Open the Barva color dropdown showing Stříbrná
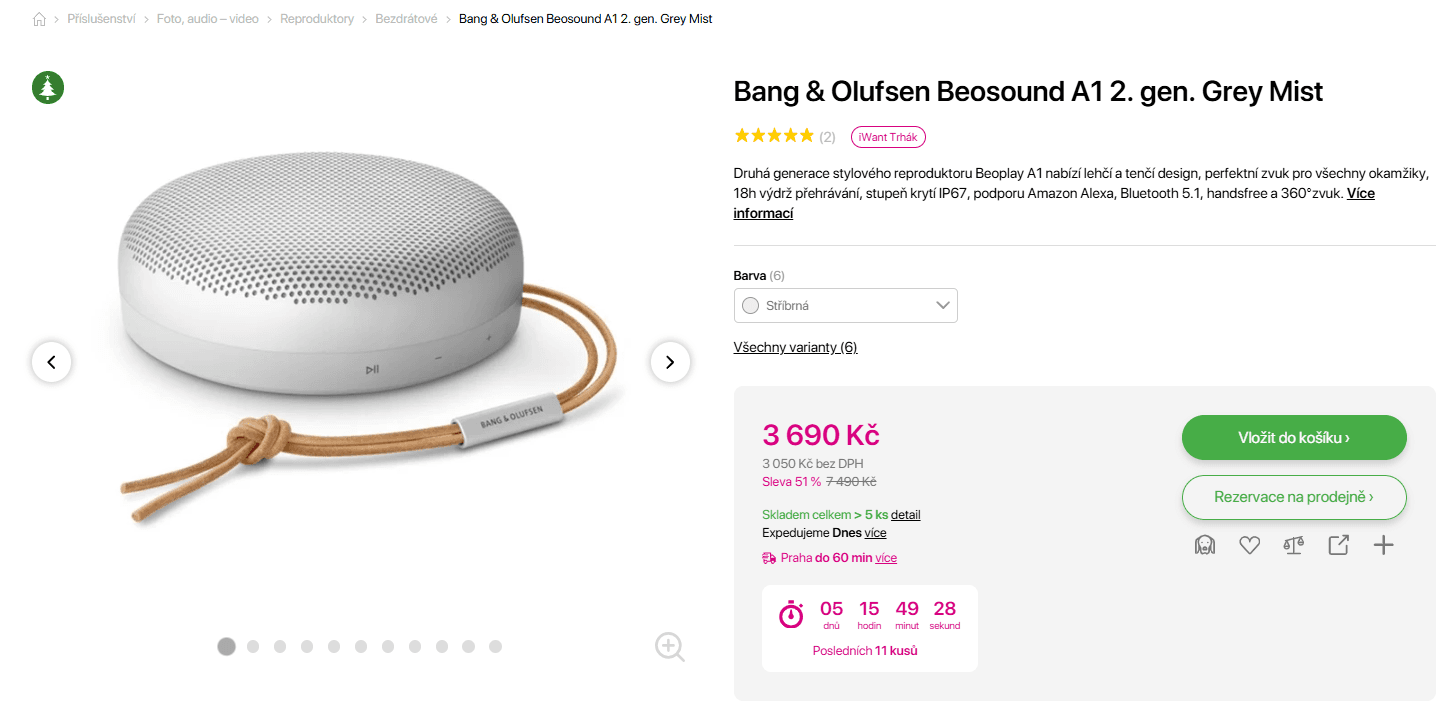This screenshot has height=702, width=1443. (845, 305)
